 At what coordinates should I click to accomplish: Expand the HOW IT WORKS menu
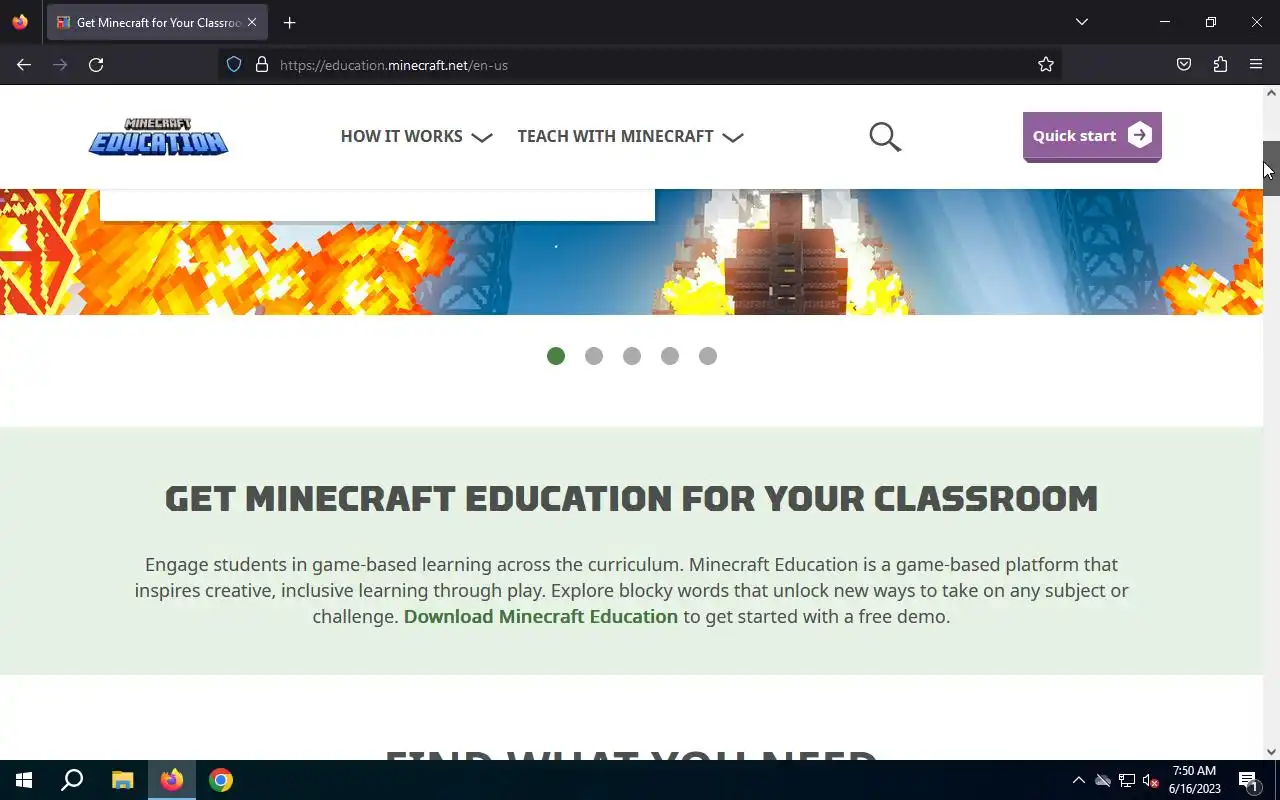(416, 136)
